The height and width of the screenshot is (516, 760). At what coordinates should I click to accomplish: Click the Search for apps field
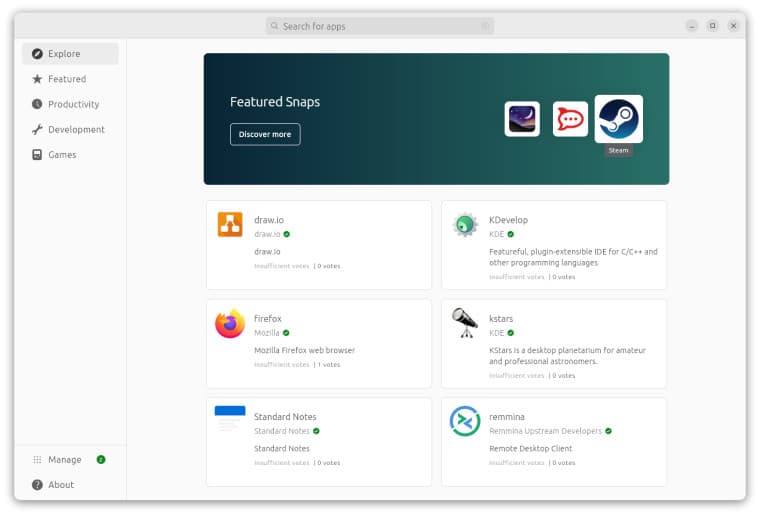tap(380, 26)
